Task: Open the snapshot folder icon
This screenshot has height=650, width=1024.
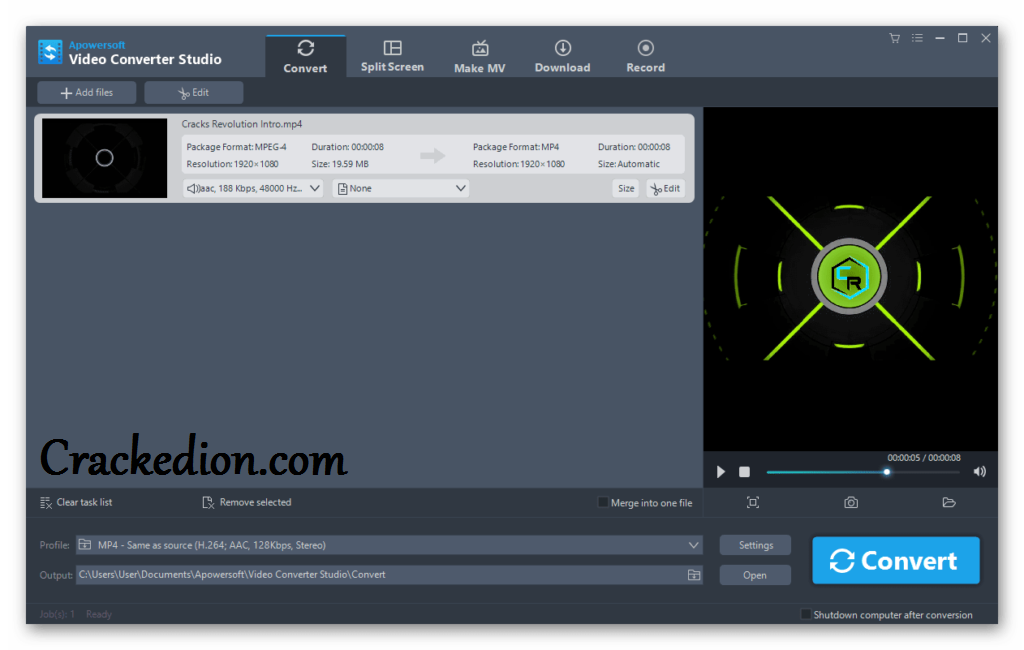Action: pos(949,502)
